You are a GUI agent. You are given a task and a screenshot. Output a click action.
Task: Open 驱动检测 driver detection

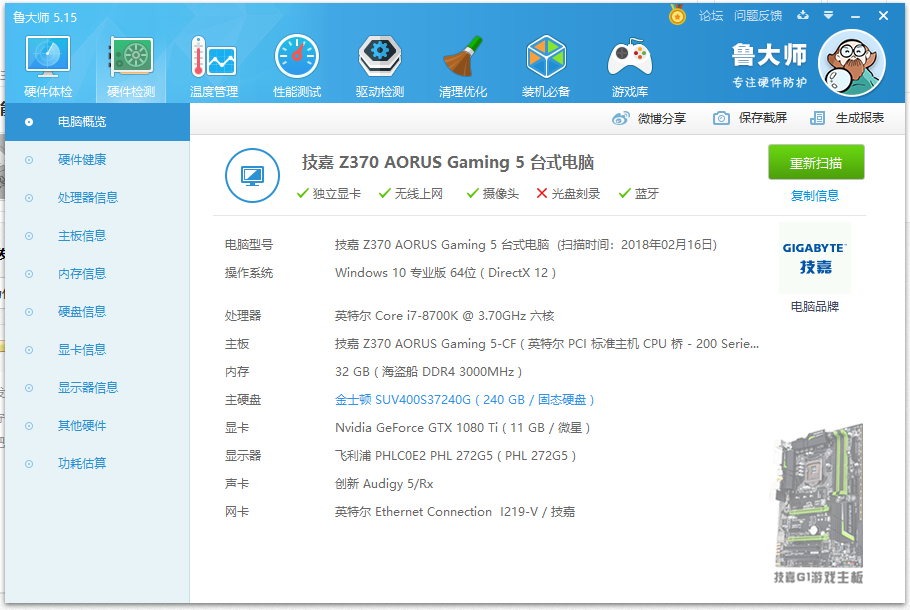[x=380, y=66]
